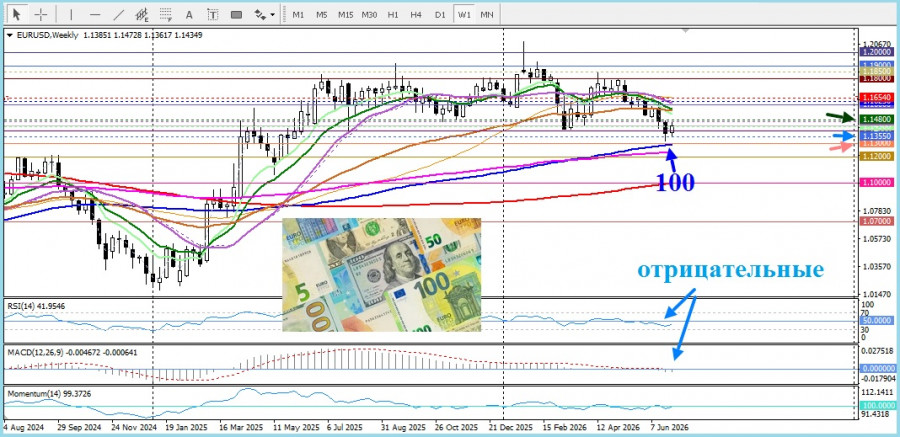Choose the vertical line drawing tool
Screen dimensions: 900x437
point(71,14)
